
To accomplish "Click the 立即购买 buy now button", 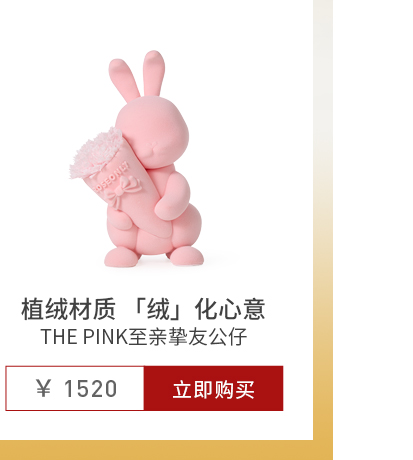I will (213, 388).
